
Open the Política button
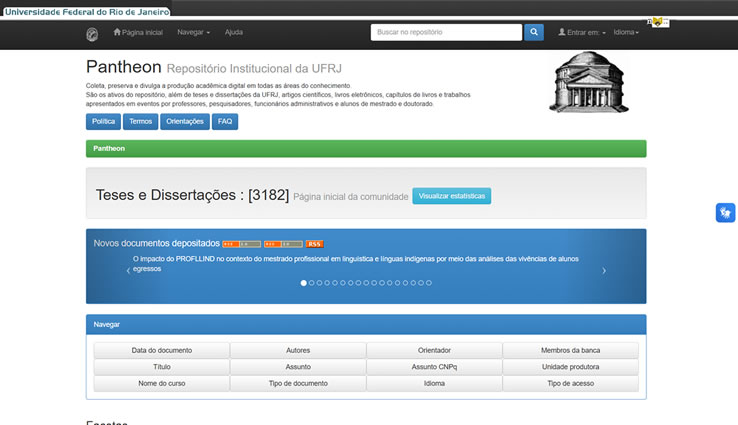point(104,121)
